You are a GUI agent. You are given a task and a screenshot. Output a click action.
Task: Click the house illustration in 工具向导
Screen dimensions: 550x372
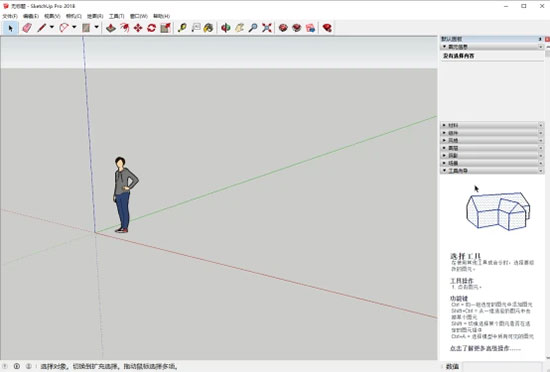coord(498,211)
